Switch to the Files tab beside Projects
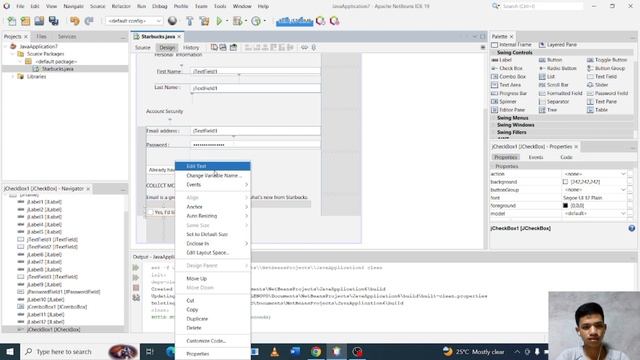 41,36
